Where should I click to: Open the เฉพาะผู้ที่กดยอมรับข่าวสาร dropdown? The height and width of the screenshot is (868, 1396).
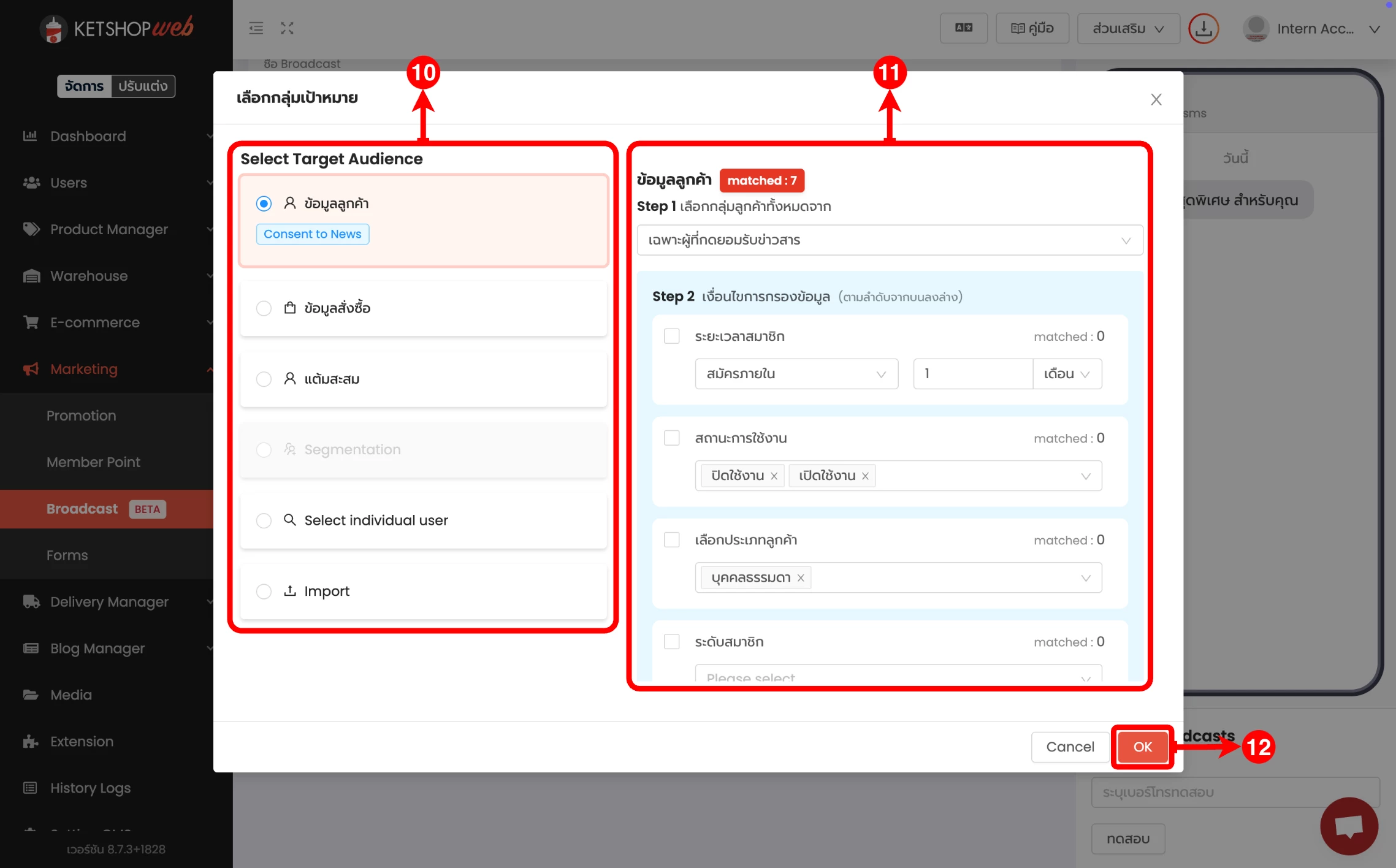click(x=890, y=240)
